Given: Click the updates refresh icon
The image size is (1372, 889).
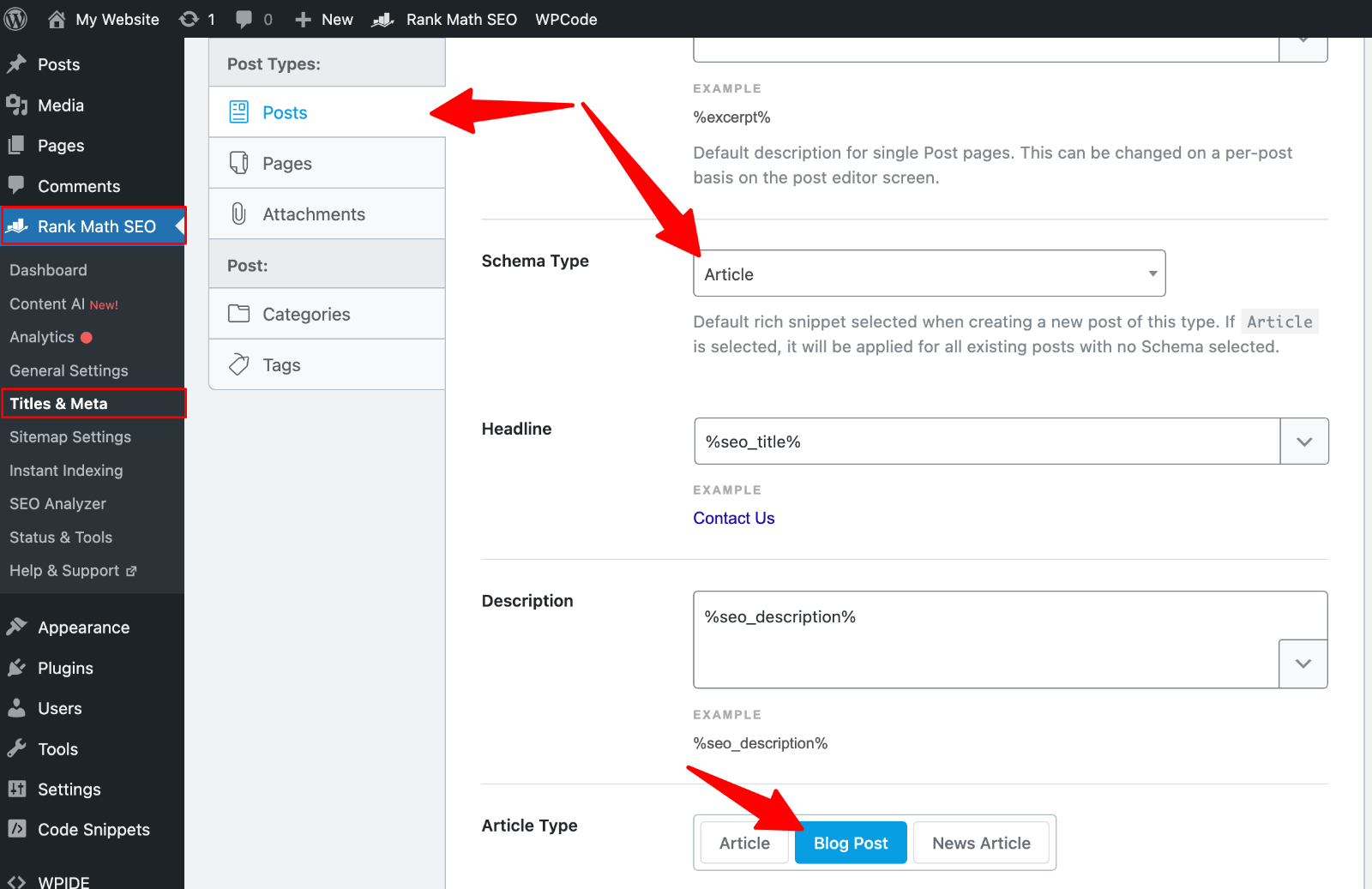Looking at the screenshot, I should click(x=189, y=19).
